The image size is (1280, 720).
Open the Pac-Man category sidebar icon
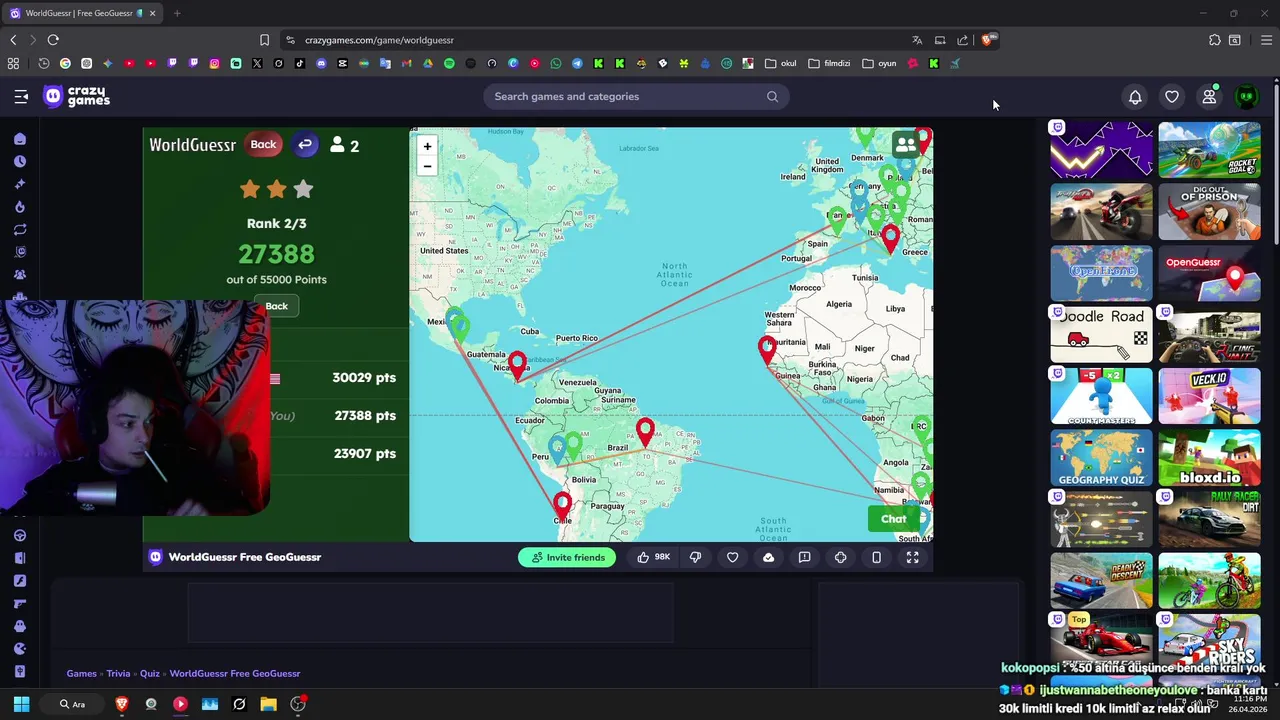tap(20, 648)
